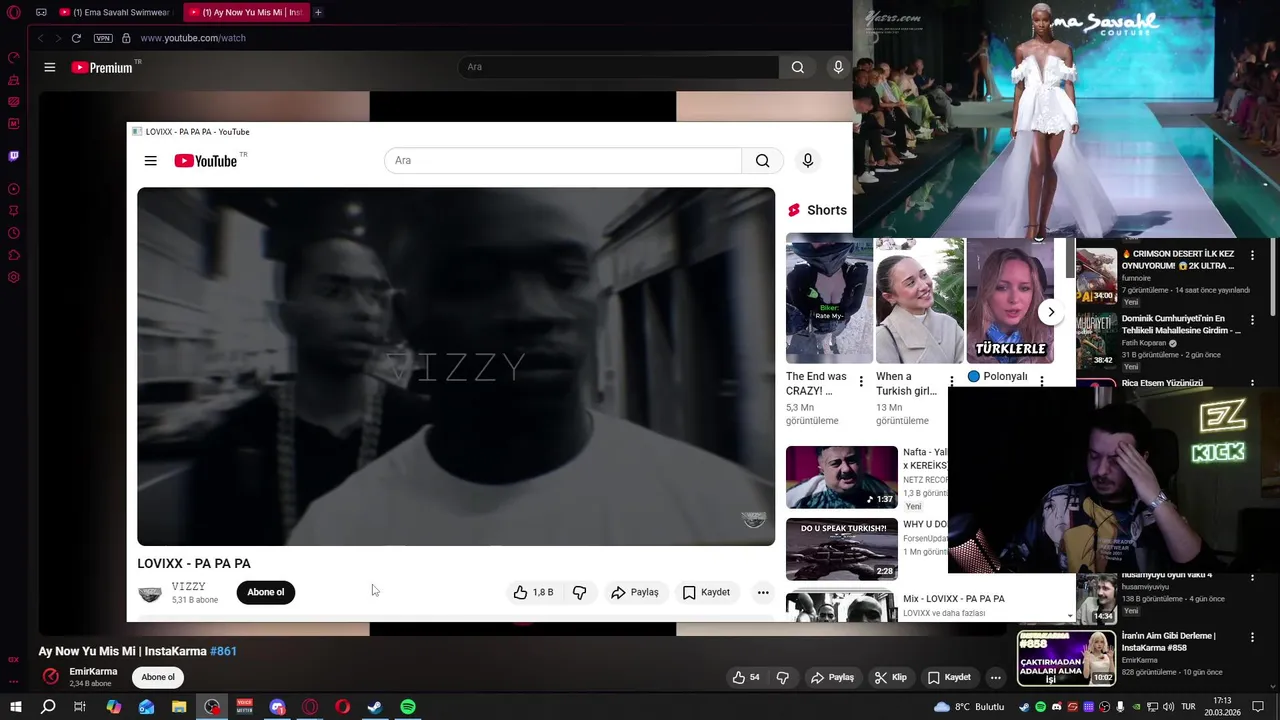
Task: Save LOVIXX video with Kaydet
Action: (706, 593)
